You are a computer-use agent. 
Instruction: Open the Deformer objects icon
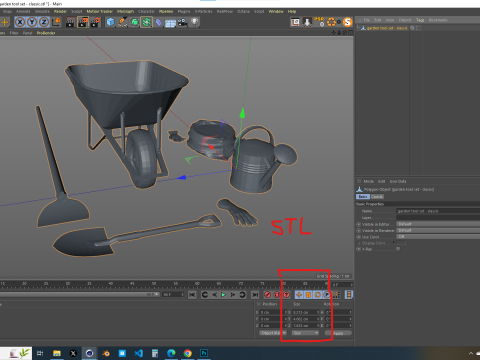pos(159,22)
